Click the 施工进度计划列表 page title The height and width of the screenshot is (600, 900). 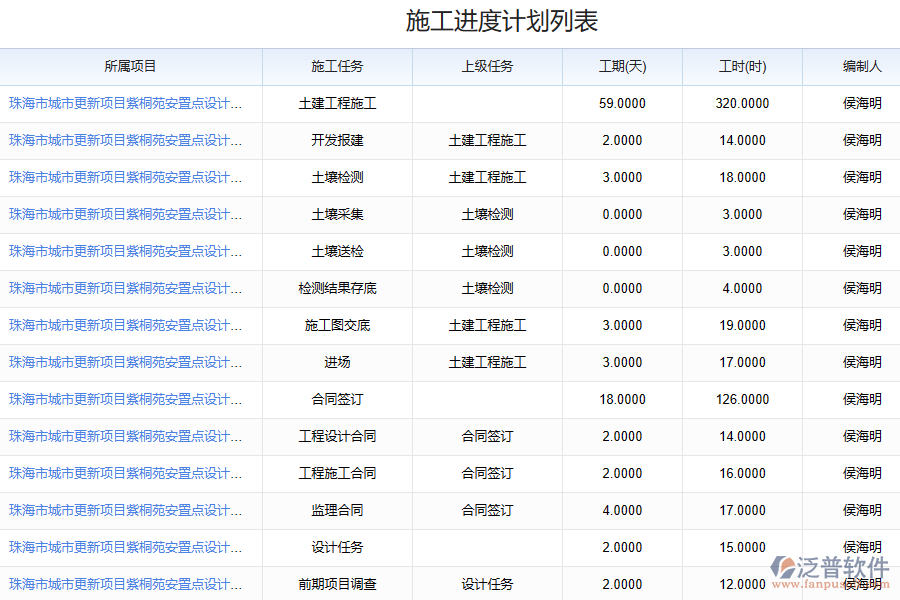502,22
